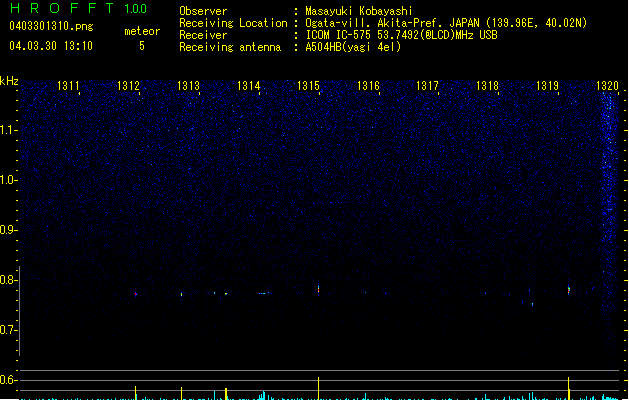This screenshot has width=629, height=400.
Task: Click the 0.7 kHz frequency label
Action: point(9,330)
